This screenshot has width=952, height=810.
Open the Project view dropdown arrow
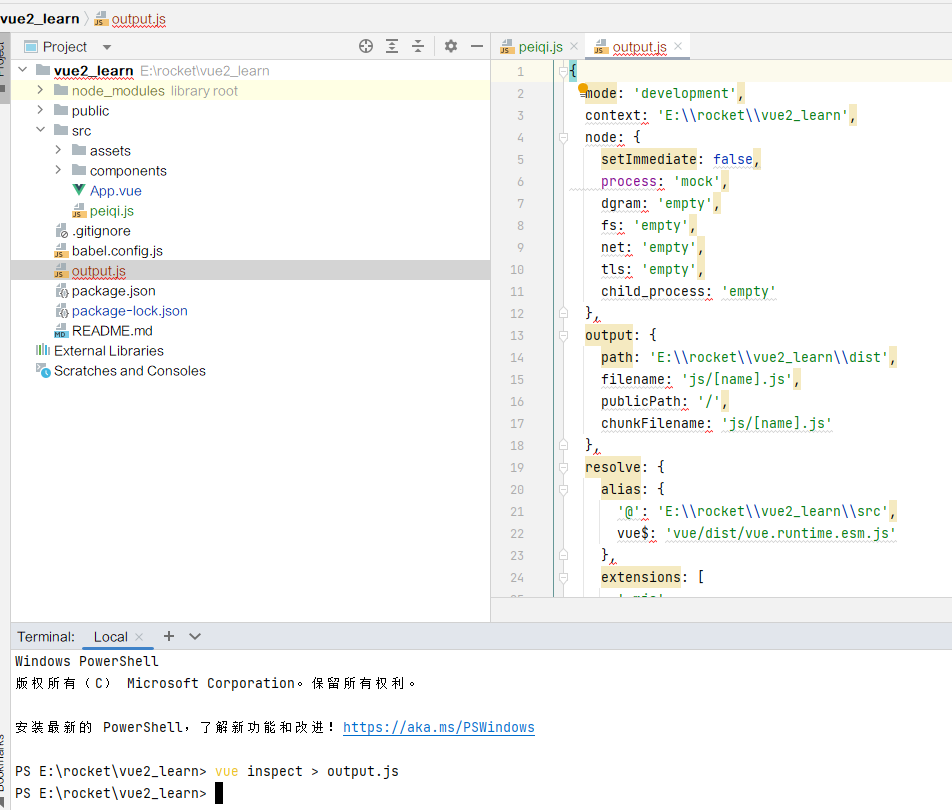pos(107,47)
